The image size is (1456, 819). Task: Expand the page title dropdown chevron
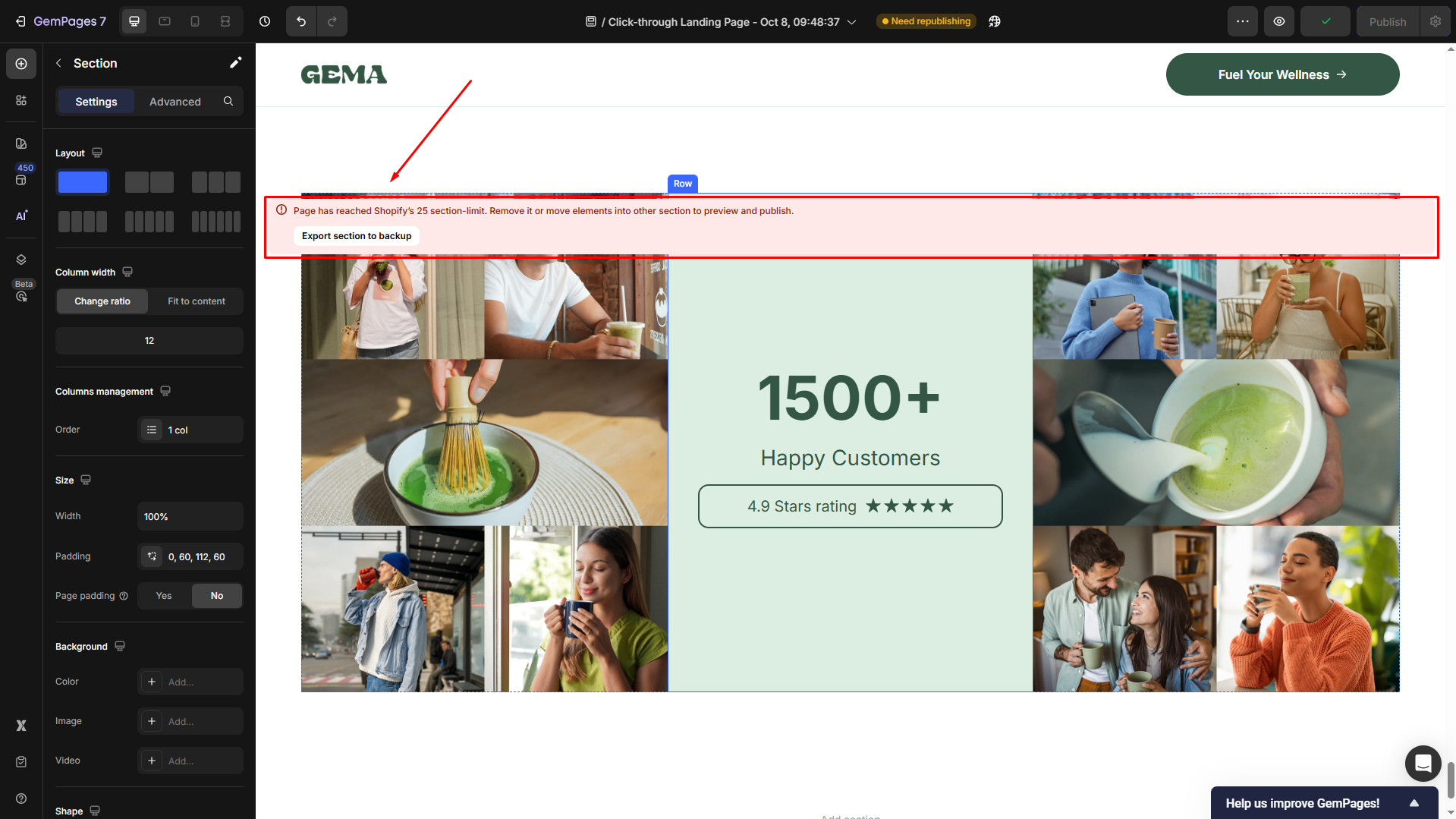coord(852,22)
